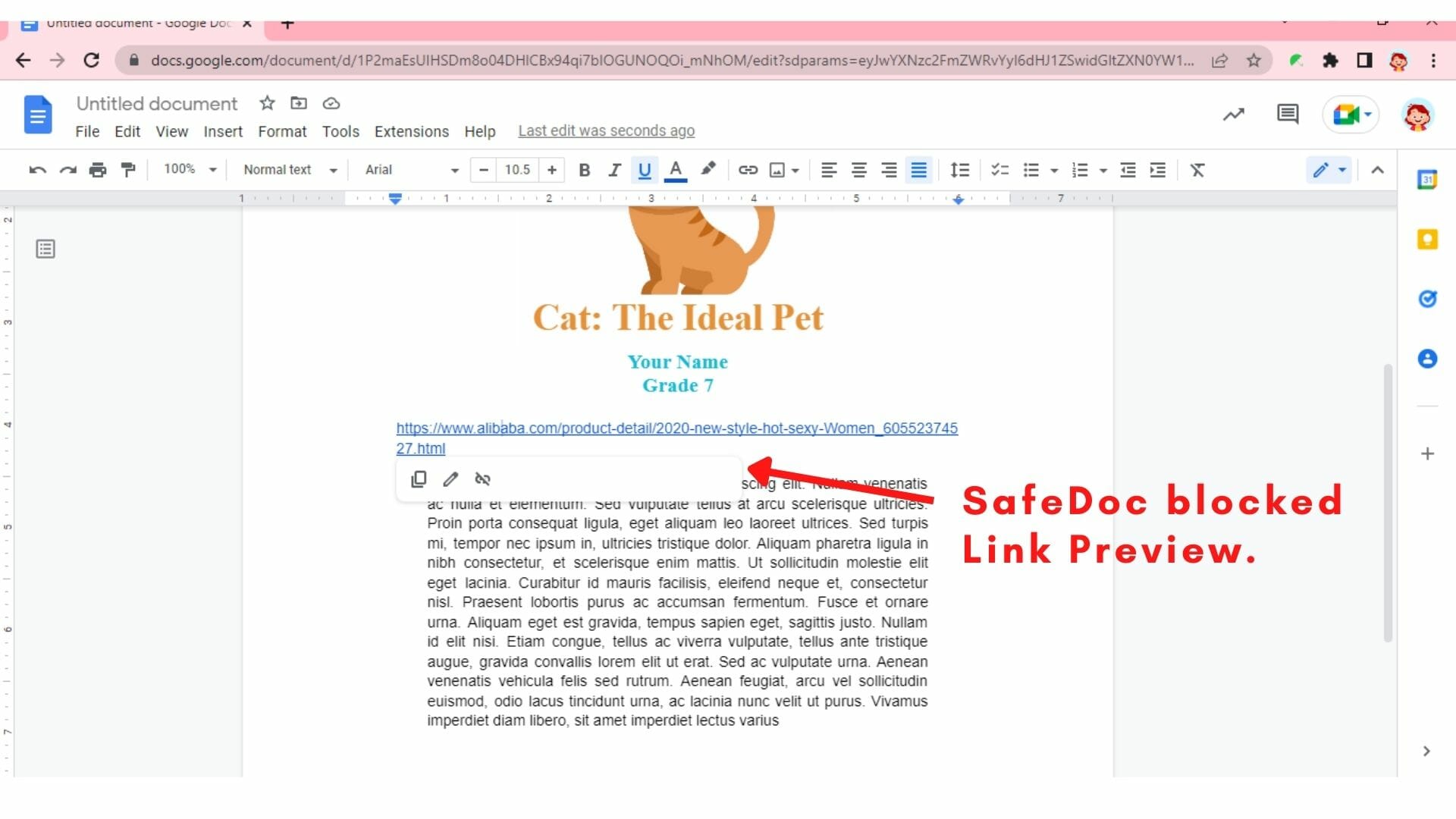Open the Google Meet call dropdown
The width and height of the screenshot is (1456, 819).
1351,115
